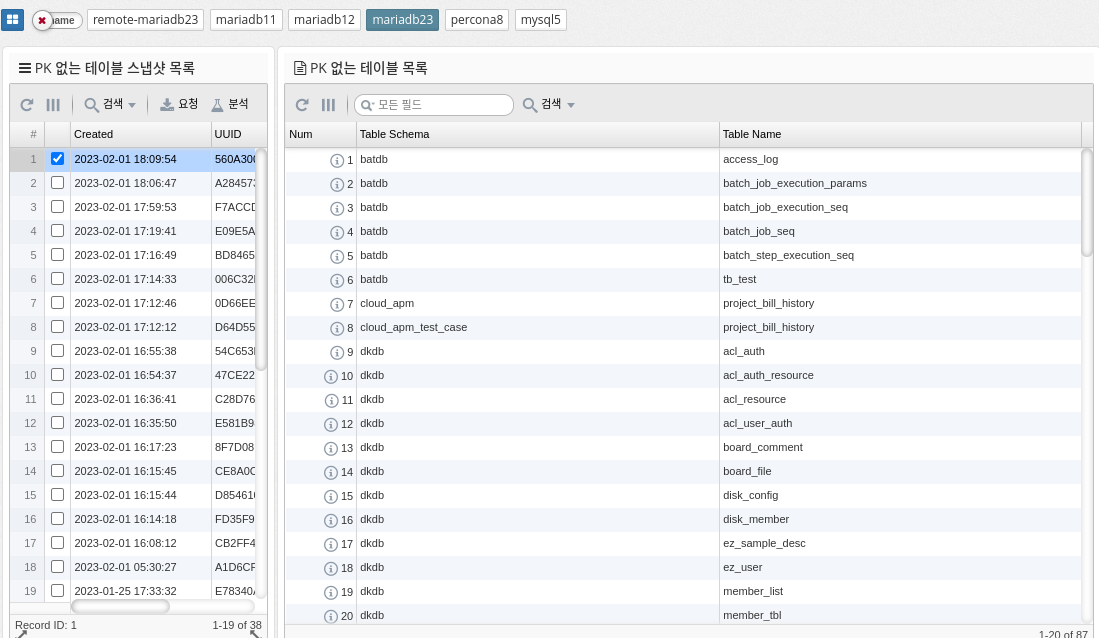
Task: Reload the snapshot list with refresh icon
Action: pos(27,105)
